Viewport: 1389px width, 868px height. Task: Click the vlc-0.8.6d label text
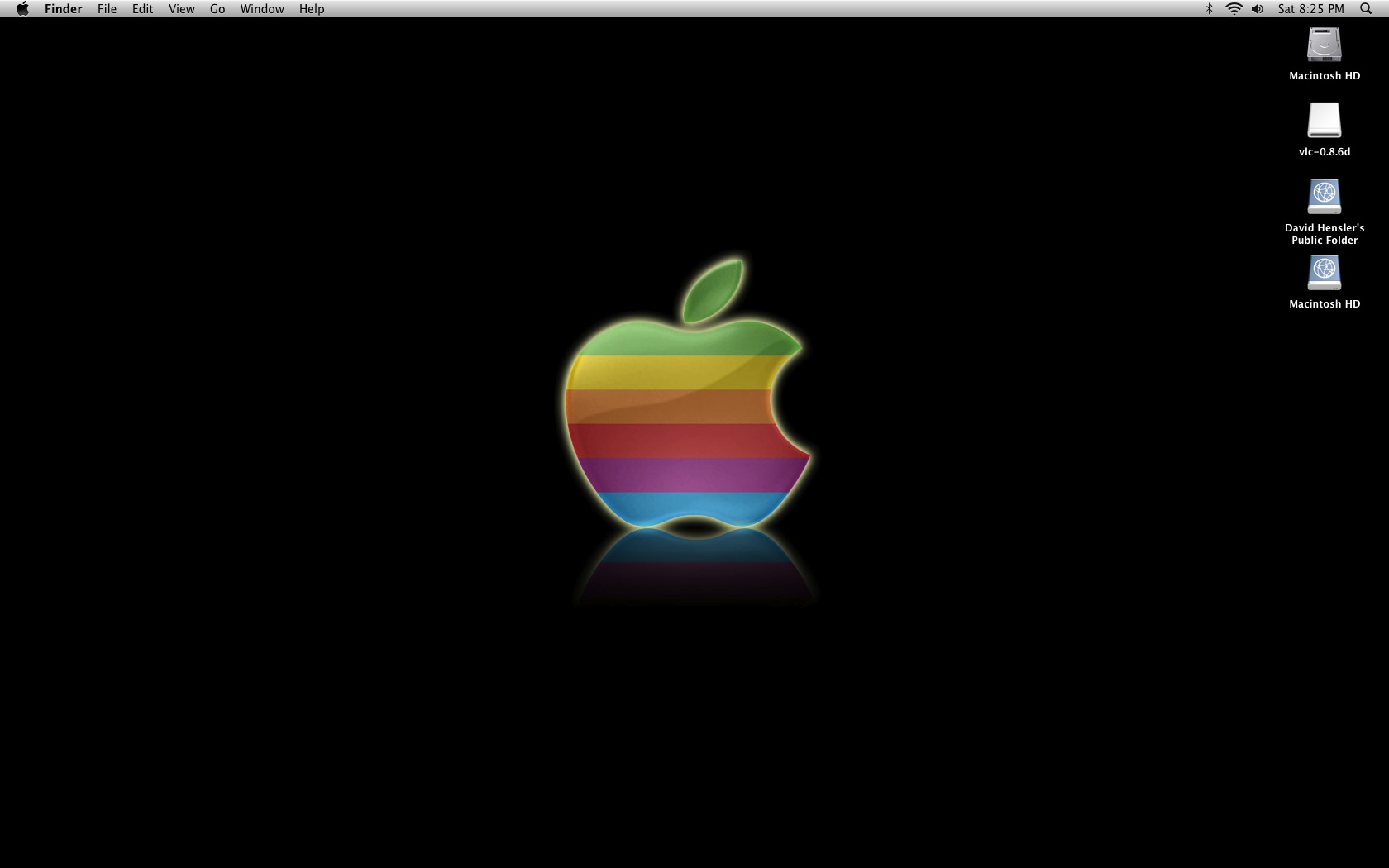click(1325, 152)
